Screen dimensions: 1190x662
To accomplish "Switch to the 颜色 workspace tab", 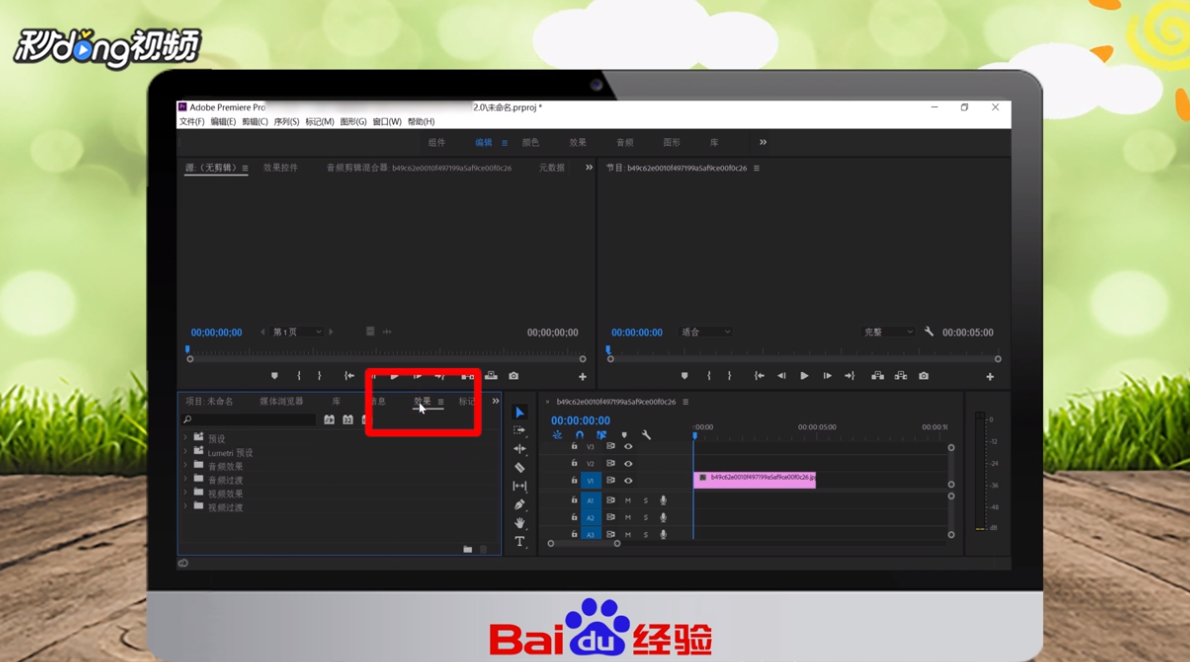I will [530, 143].
